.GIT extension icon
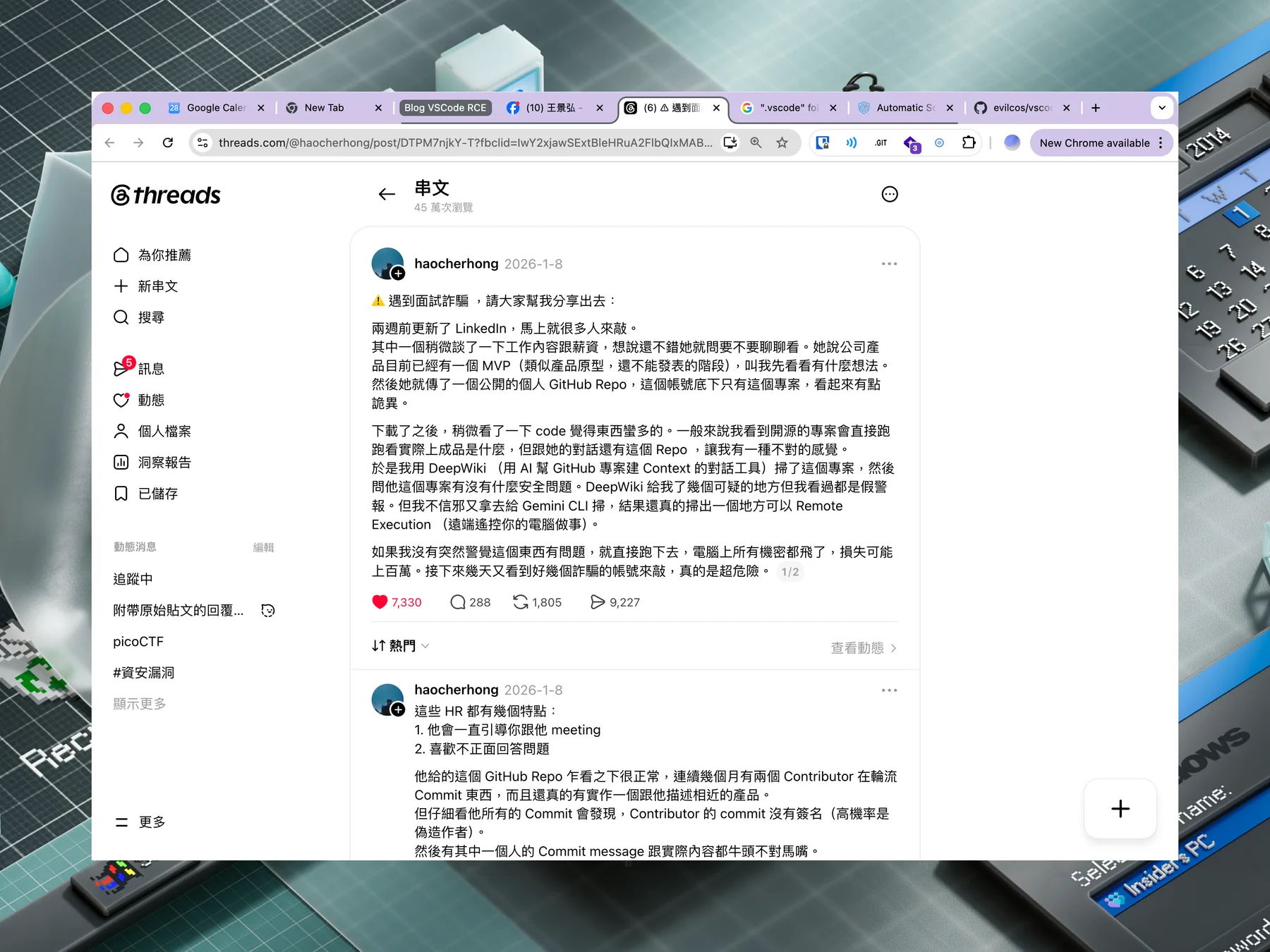This screenshot has height=952, width=1270. pos(881,142)
